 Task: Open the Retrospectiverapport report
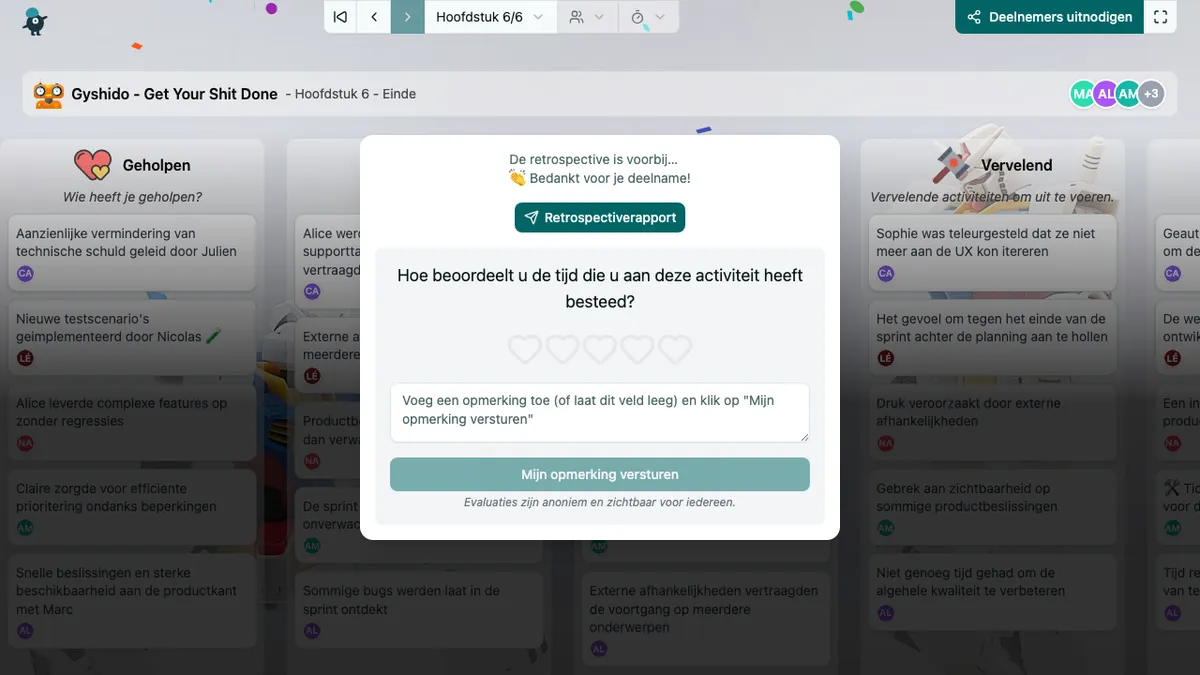[x=600, y=217]
